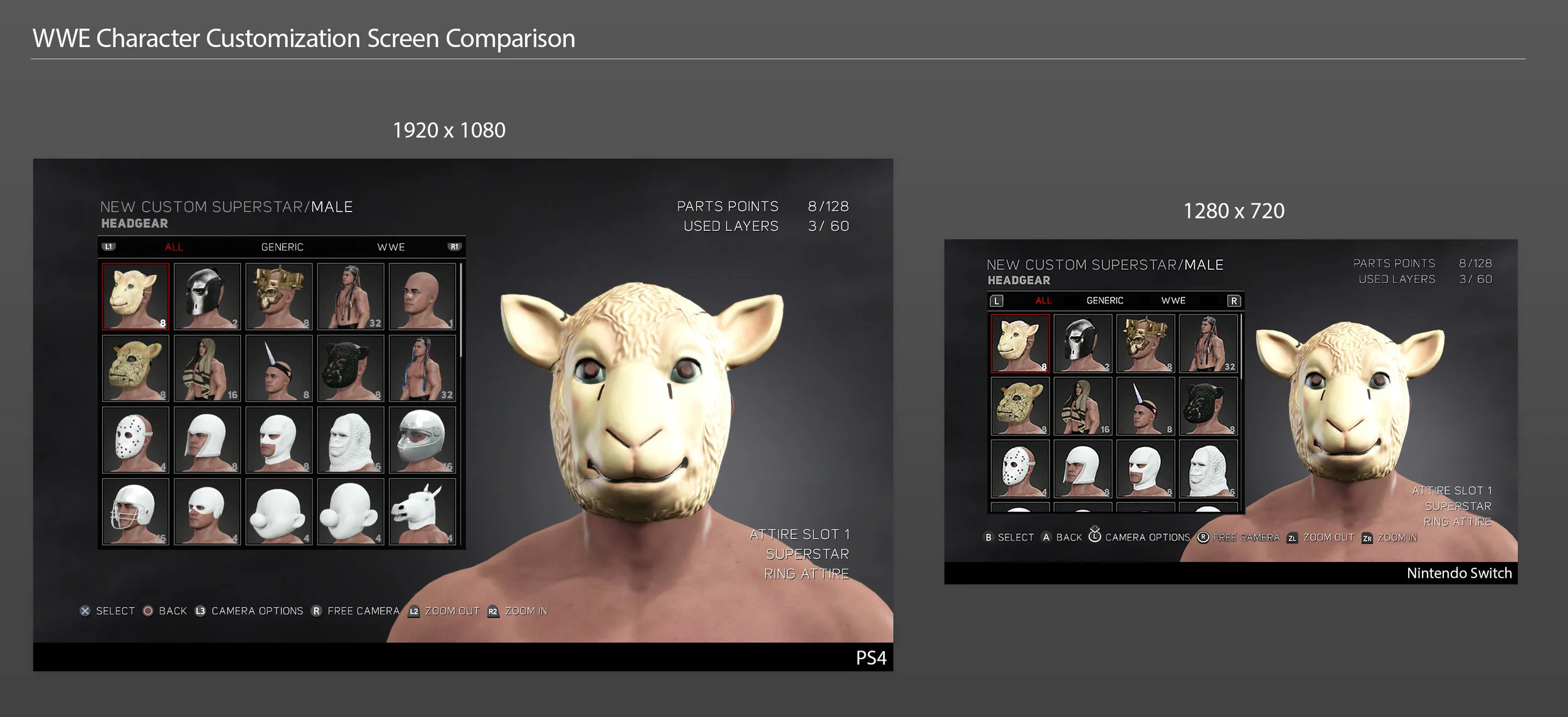The height and width of the screenshot is (717, 1568).
Task: Choose the cracked yellow bear mask on PS4 screen
Action: [x=135, y=368]
